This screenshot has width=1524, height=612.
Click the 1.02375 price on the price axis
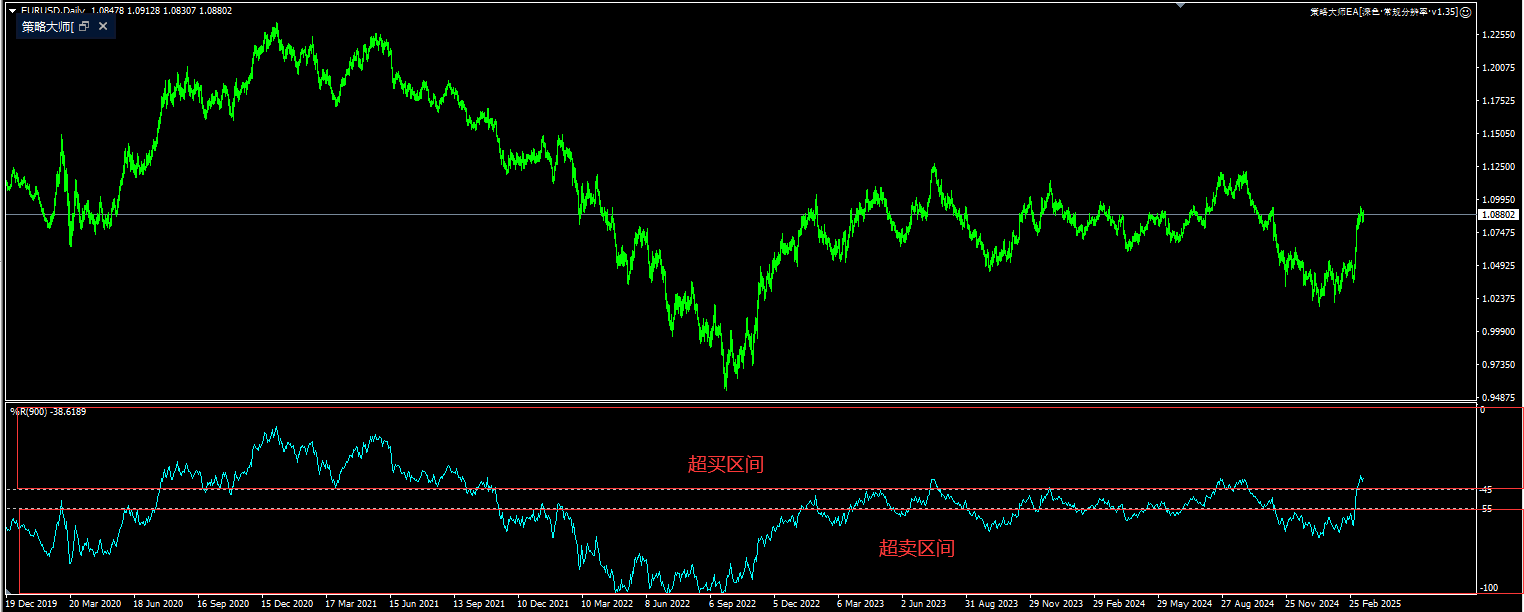(x=1496, y=299)
